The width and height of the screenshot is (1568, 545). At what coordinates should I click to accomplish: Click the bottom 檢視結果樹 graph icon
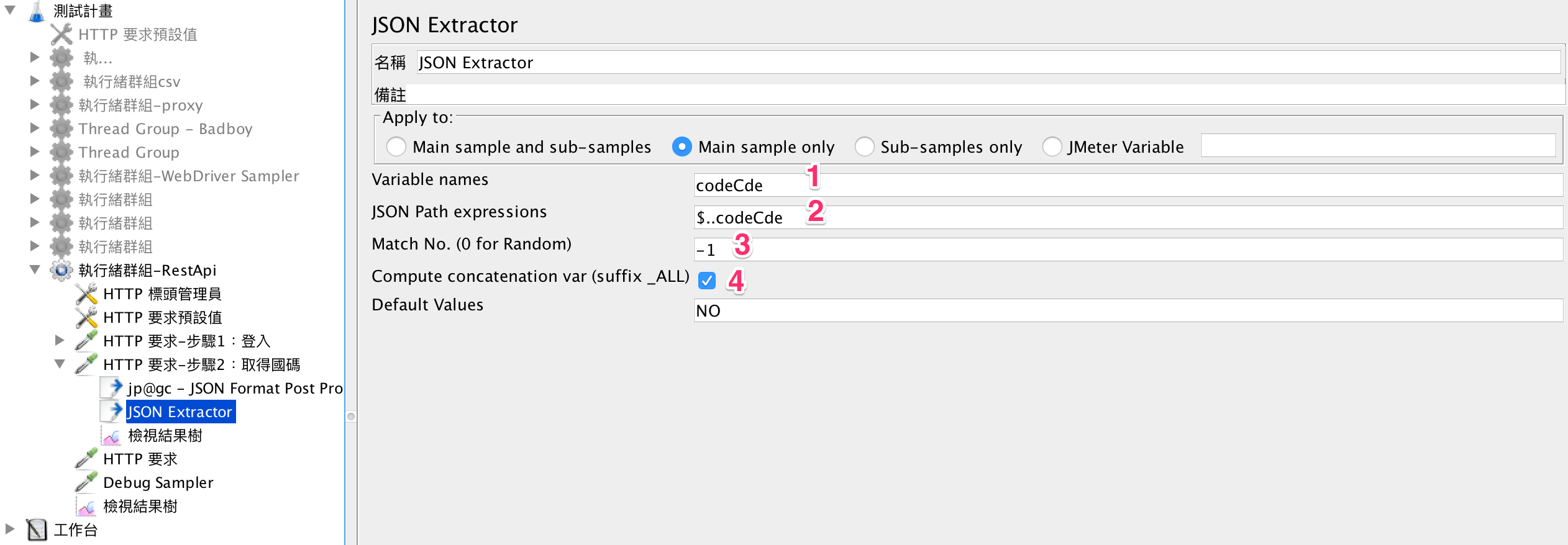click(86, 506)
